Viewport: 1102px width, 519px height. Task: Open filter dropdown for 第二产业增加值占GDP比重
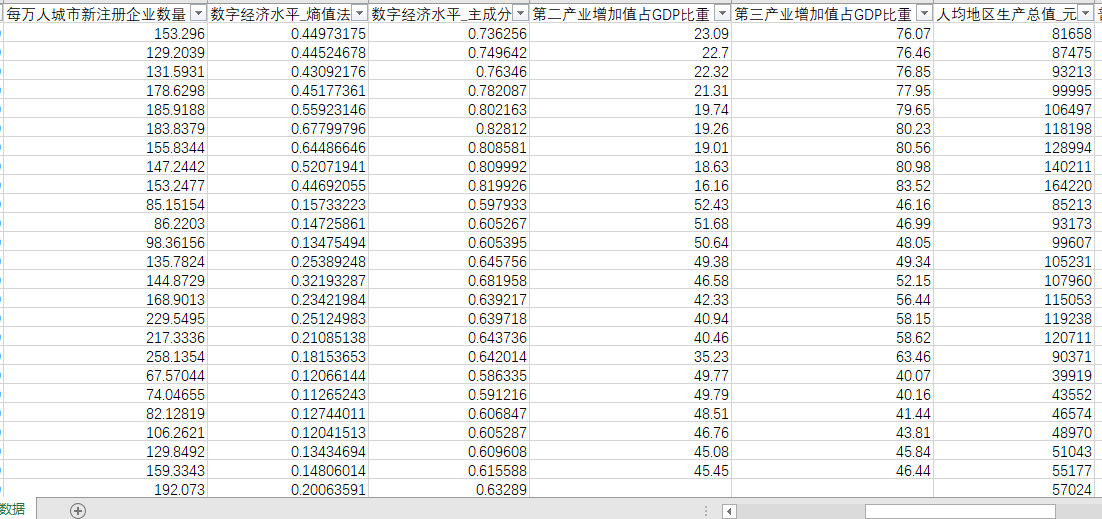(722, 14)
